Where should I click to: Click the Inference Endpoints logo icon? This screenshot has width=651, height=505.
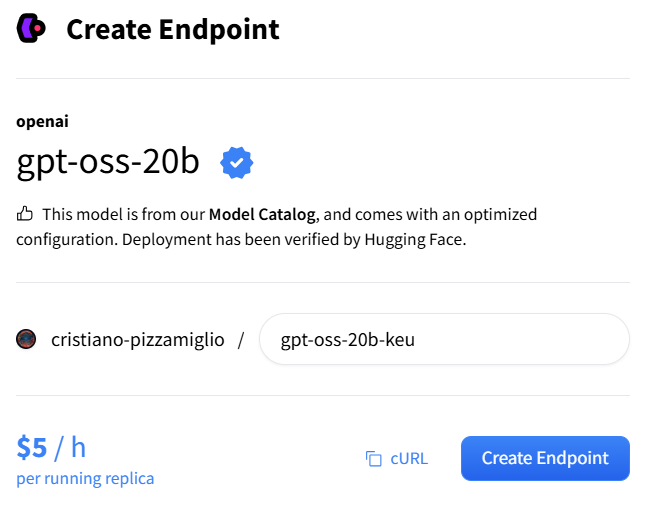[31, 28]
